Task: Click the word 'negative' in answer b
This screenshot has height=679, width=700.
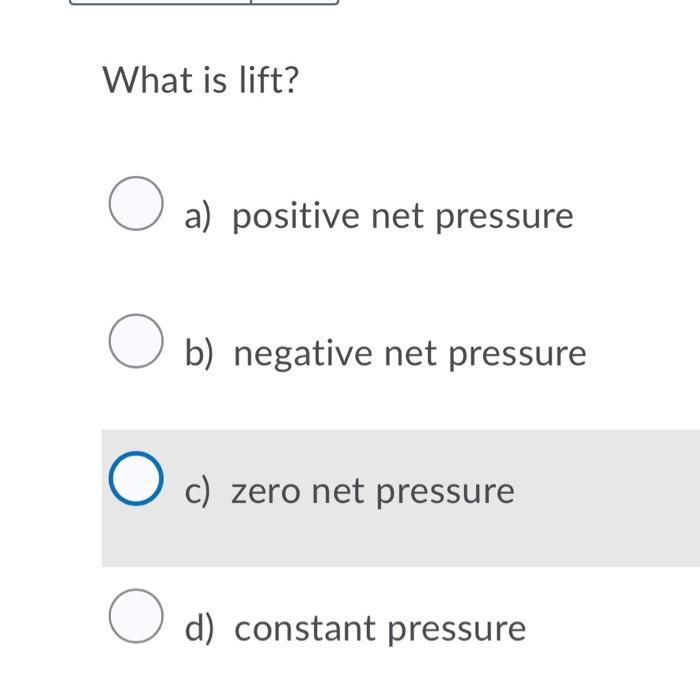Action: (303, 354)
